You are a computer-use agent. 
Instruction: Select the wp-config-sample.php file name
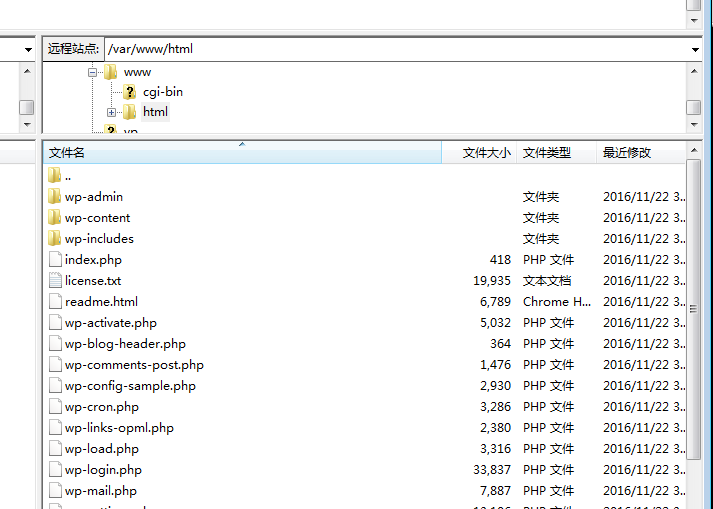click(x=130, y=386)
